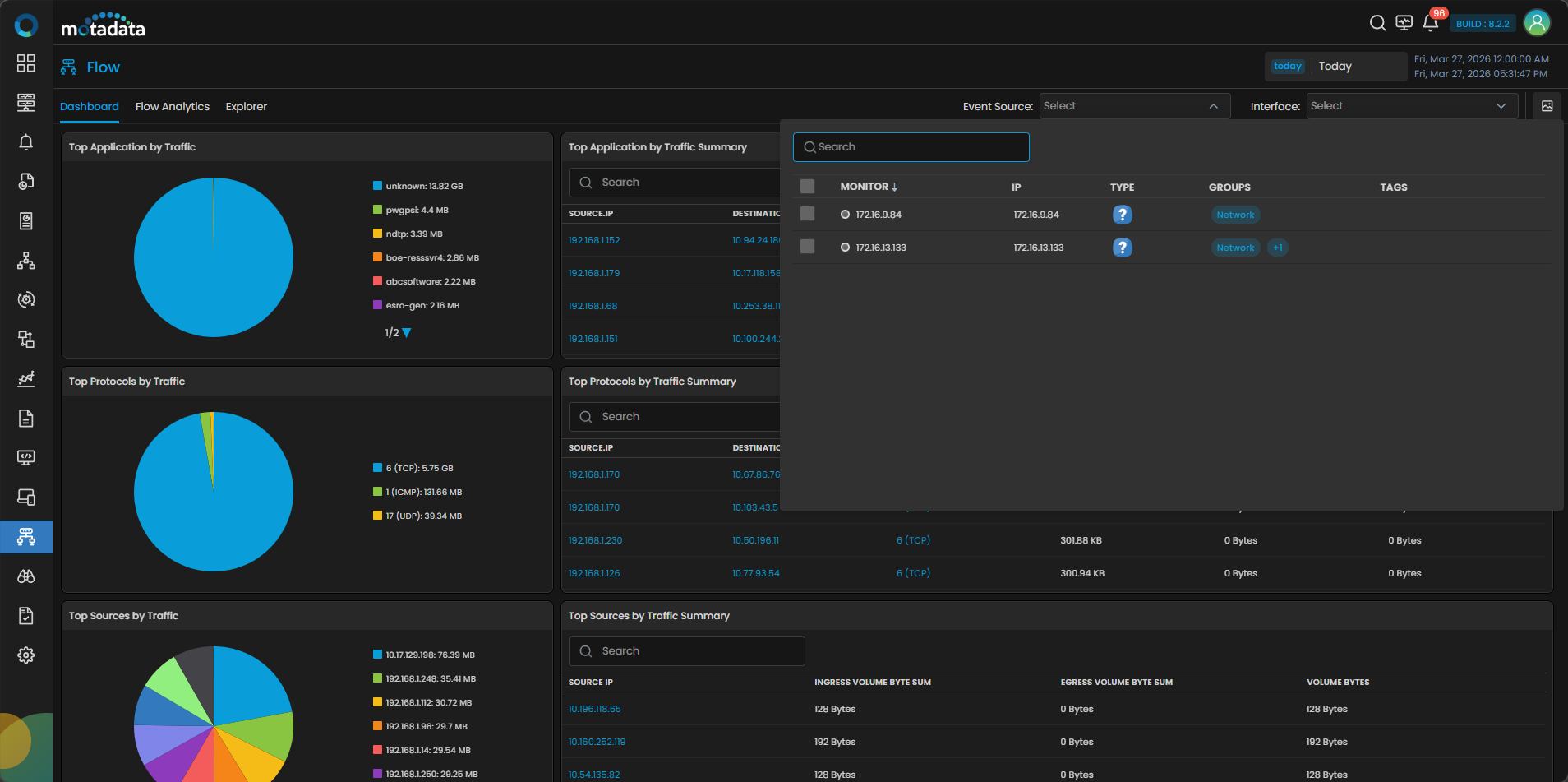Open source IP 192.168.1.152 link

pos(594,240)
